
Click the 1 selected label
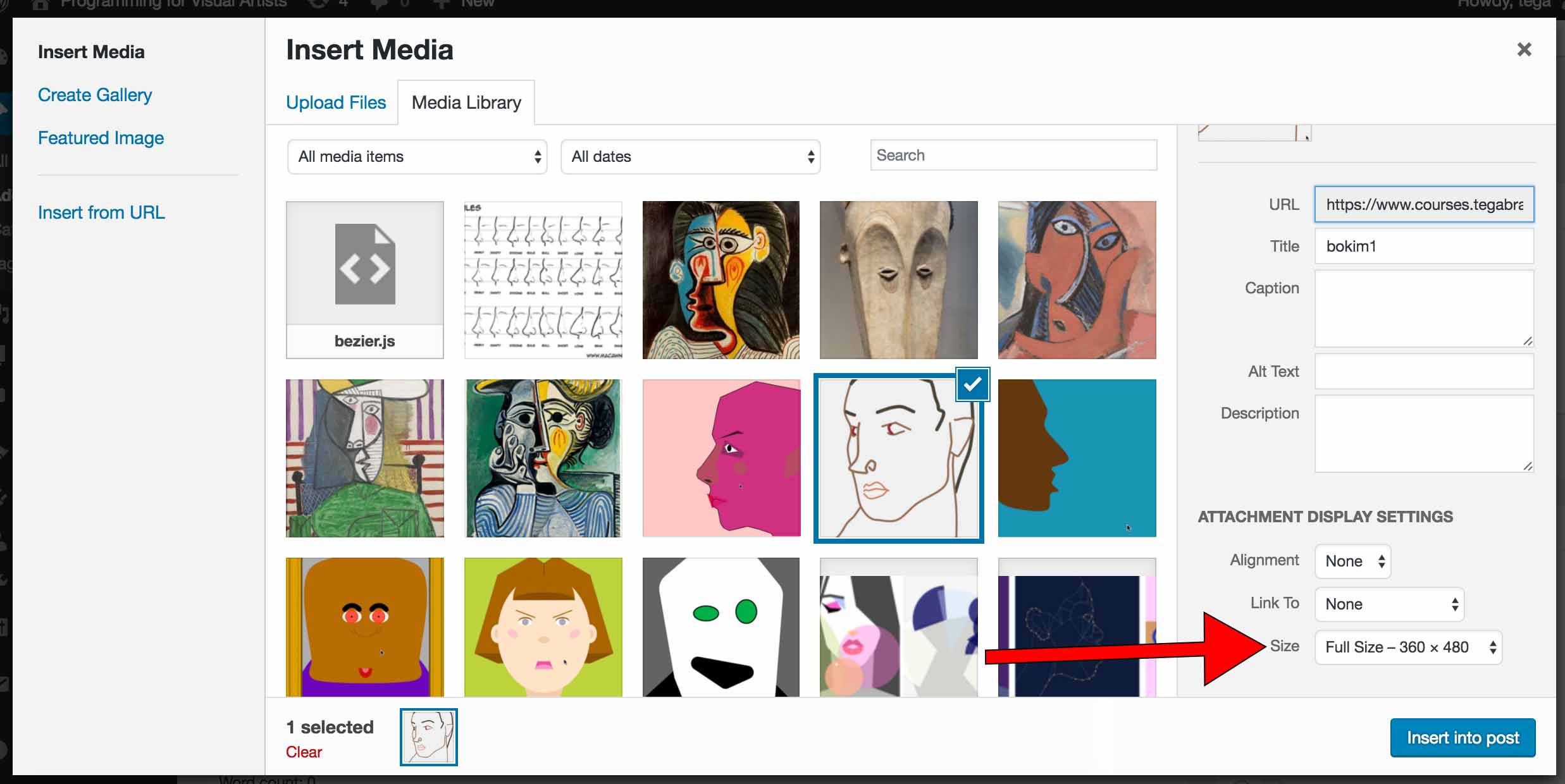(x=330, y=727)
